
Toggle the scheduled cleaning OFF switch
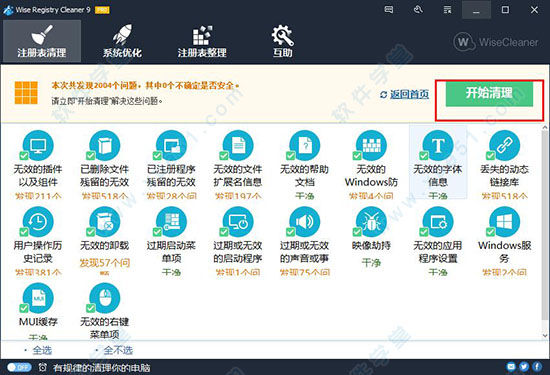[19, 367]
